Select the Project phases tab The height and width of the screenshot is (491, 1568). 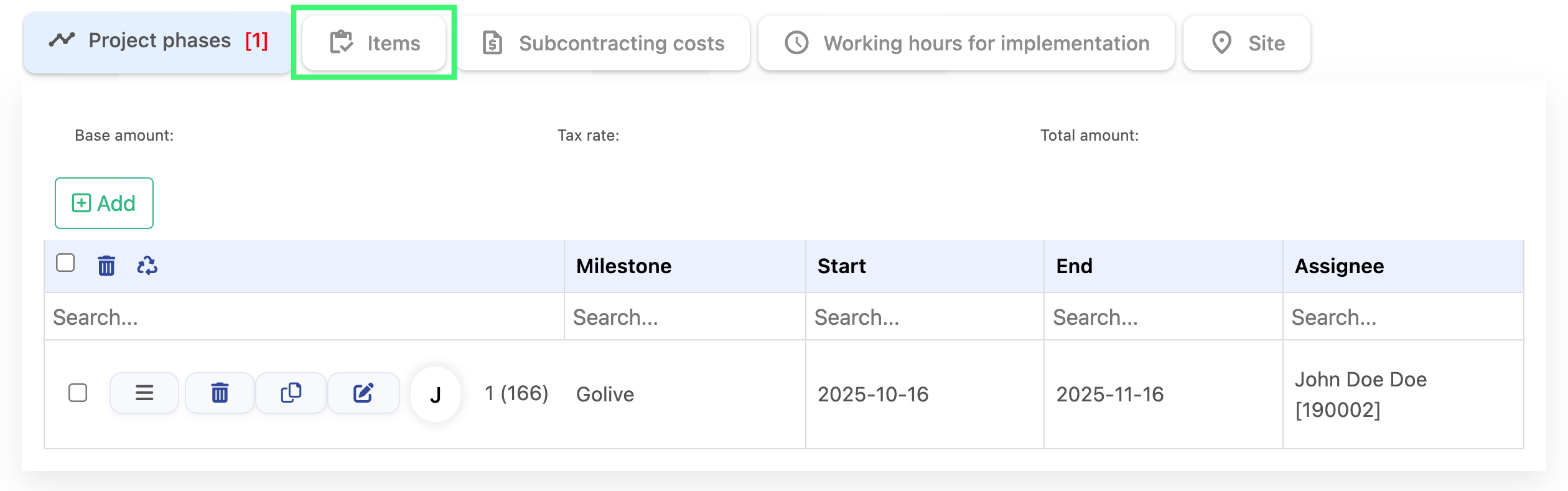pos(158,41)
